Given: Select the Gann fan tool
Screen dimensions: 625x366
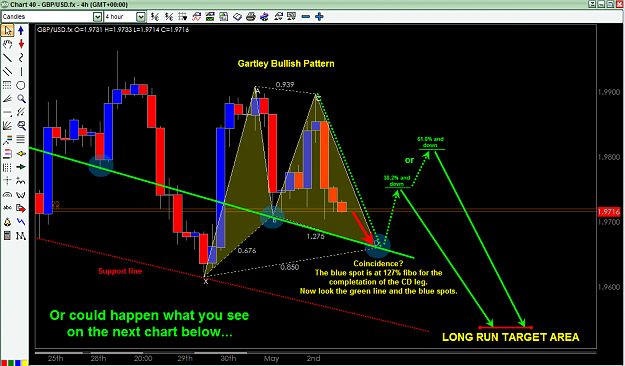Looking at the screenshot, I should 8,126.
